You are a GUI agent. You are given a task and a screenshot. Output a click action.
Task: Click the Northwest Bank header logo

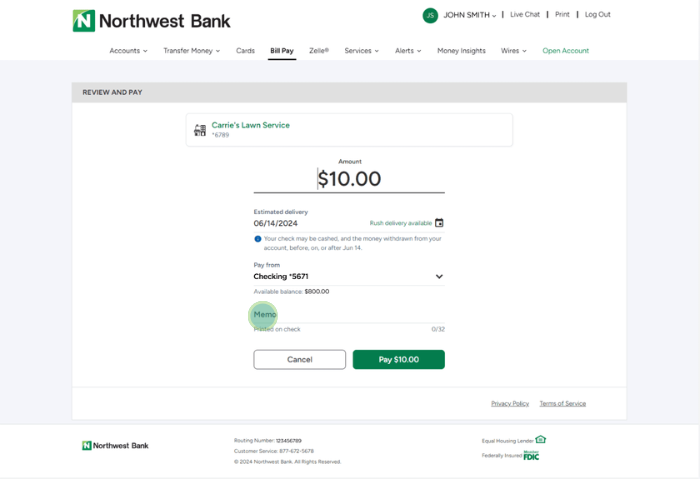[151, 20]
